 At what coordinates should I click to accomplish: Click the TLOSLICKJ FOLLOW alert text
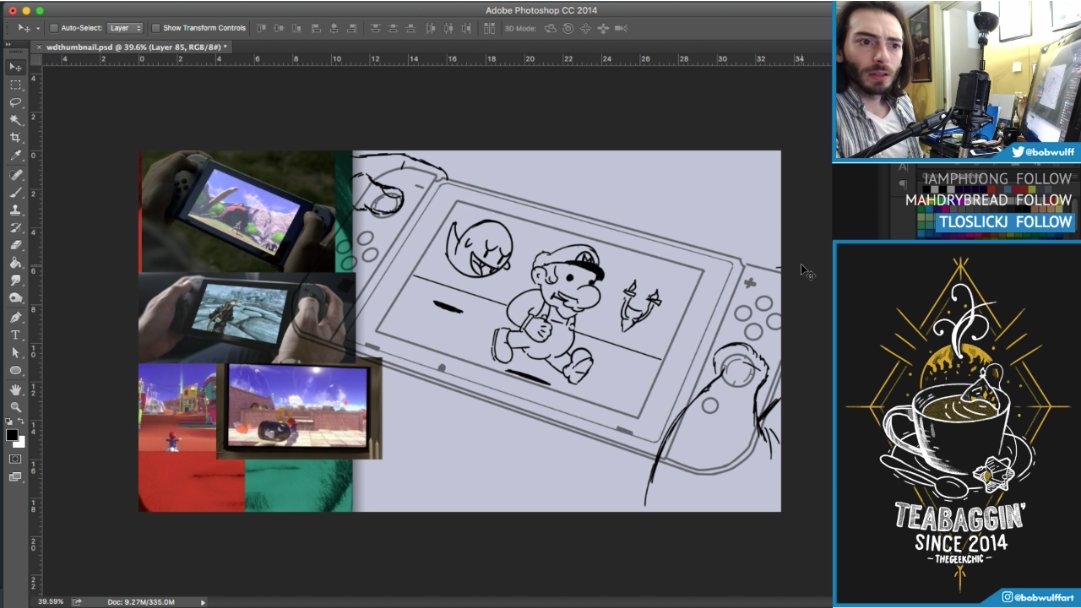coord(1006,222)
